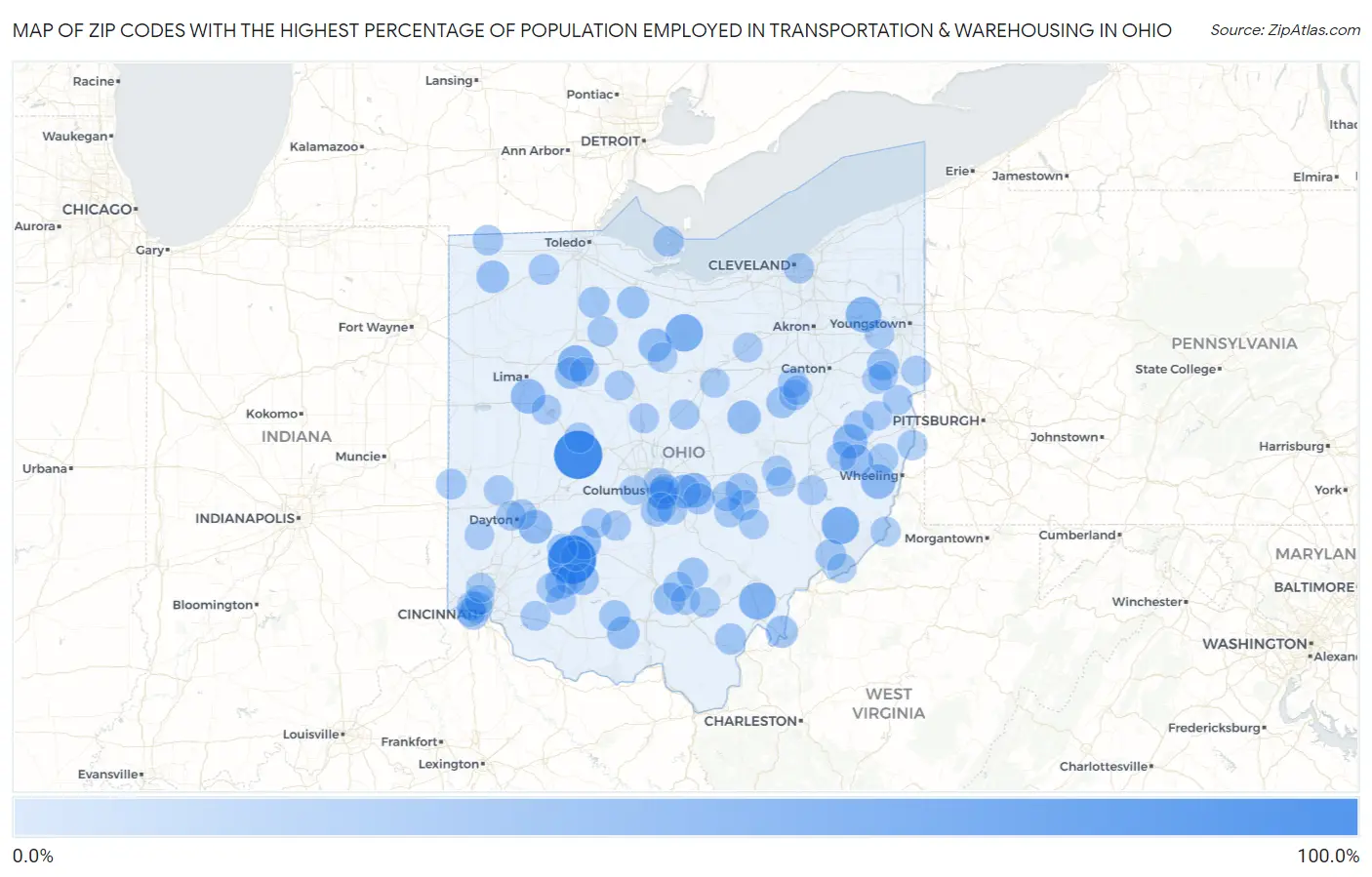Viewport: 1372px width, 877px height.
Task: Click the Toledo city label
Action: pyautogui.click(x=566, y=242)
